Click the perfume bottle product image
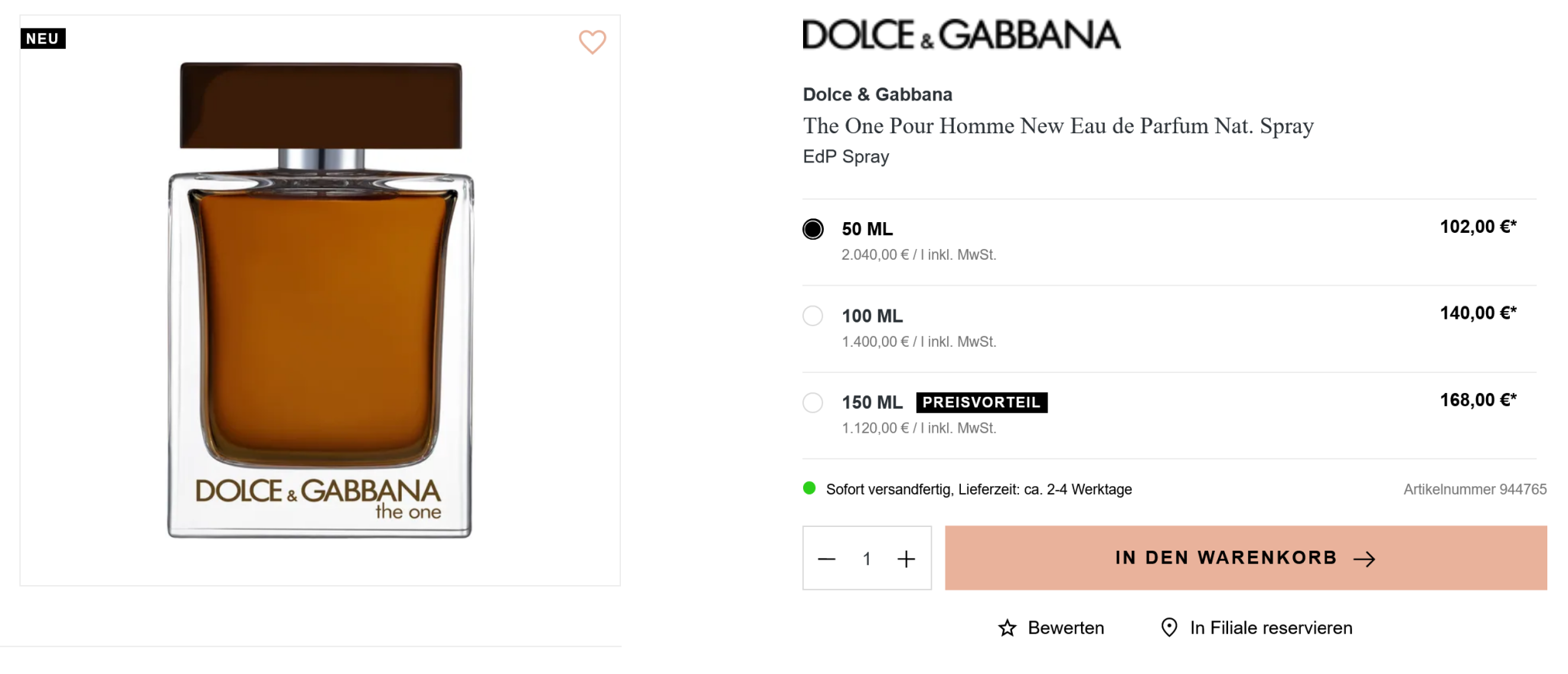1568x674 pixels. pyautogui.click(x=320, y=300)
